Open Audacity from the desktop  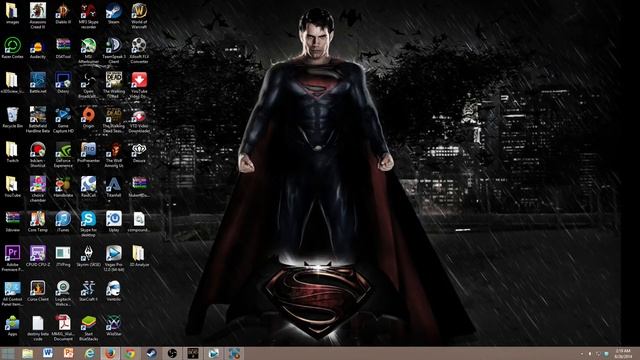pyautogui.click(x=38, y=48)
